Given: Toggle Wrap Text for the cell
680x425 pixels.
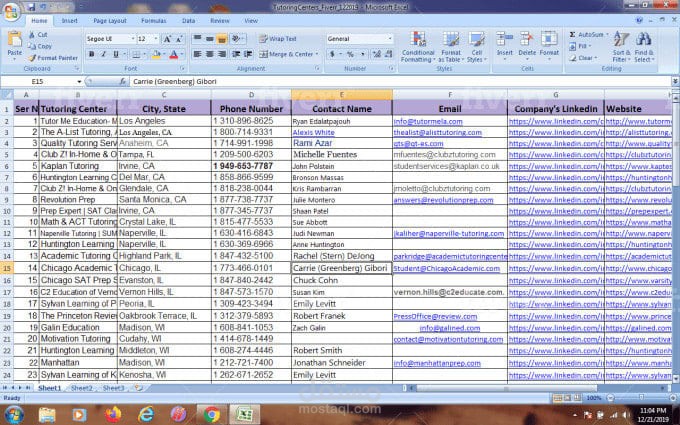Looking at the screenshot, I should tap(278, 39).
